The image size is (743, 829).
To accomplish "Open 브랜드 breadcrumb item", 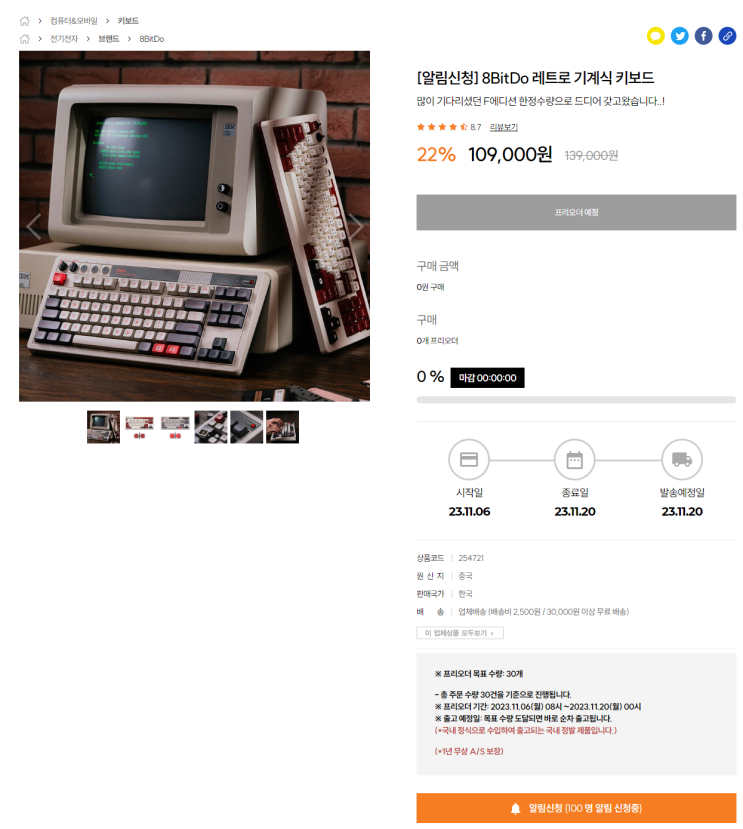I will [x=108, y=39].
